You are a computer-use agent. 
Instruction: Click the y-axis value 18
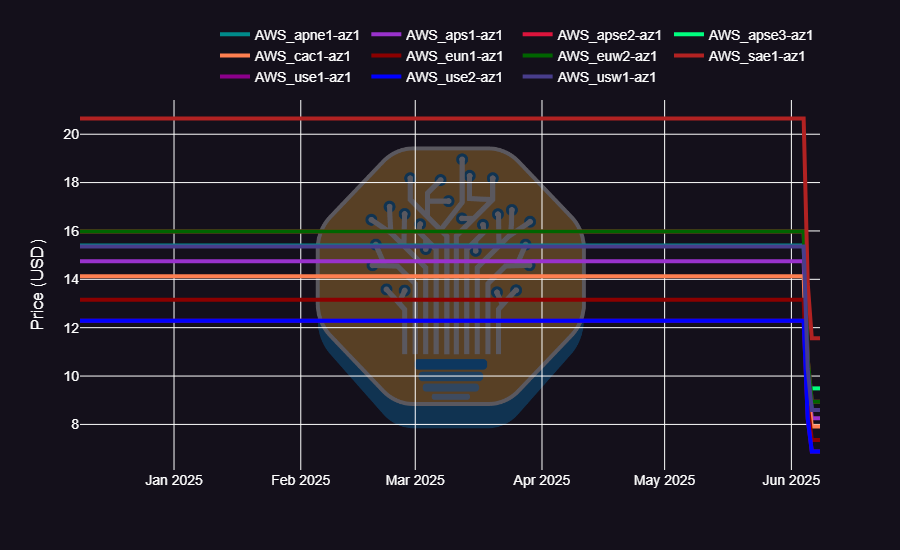point(71,183)
